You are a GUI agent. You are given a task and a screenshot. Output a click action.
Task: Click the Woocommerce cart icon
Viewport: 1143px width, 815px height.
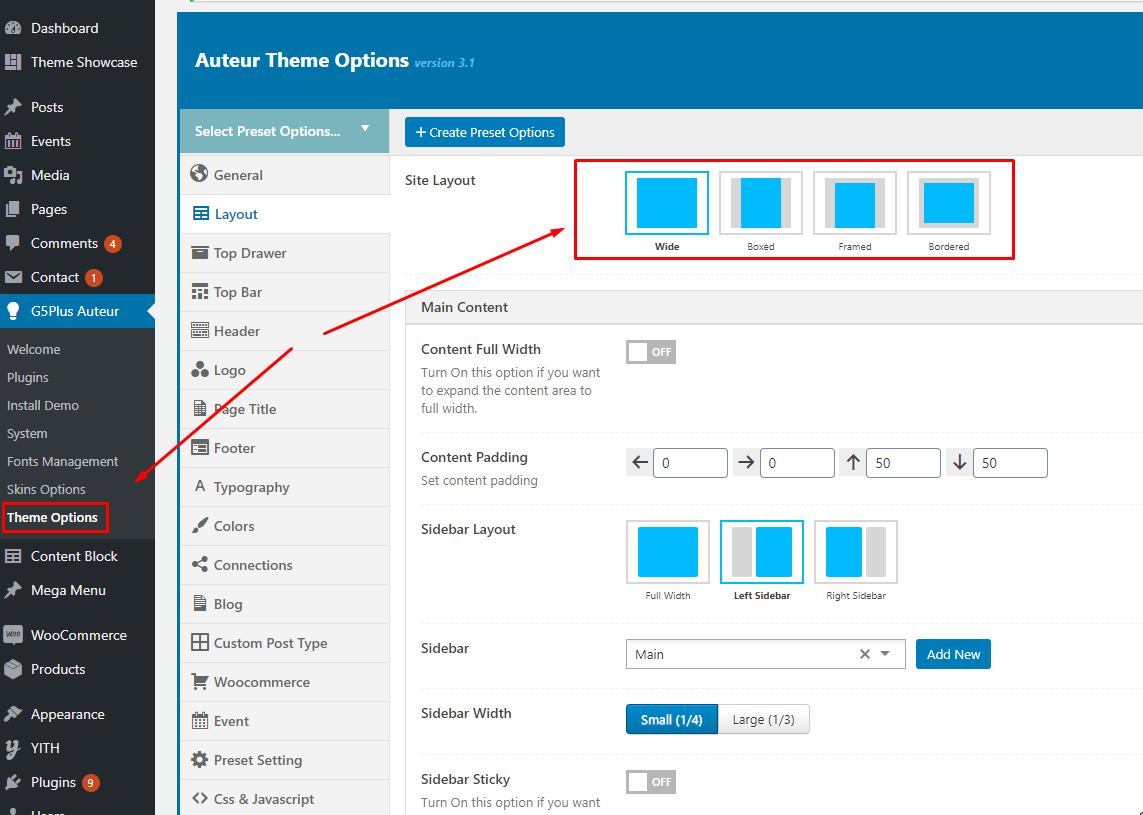200,682
